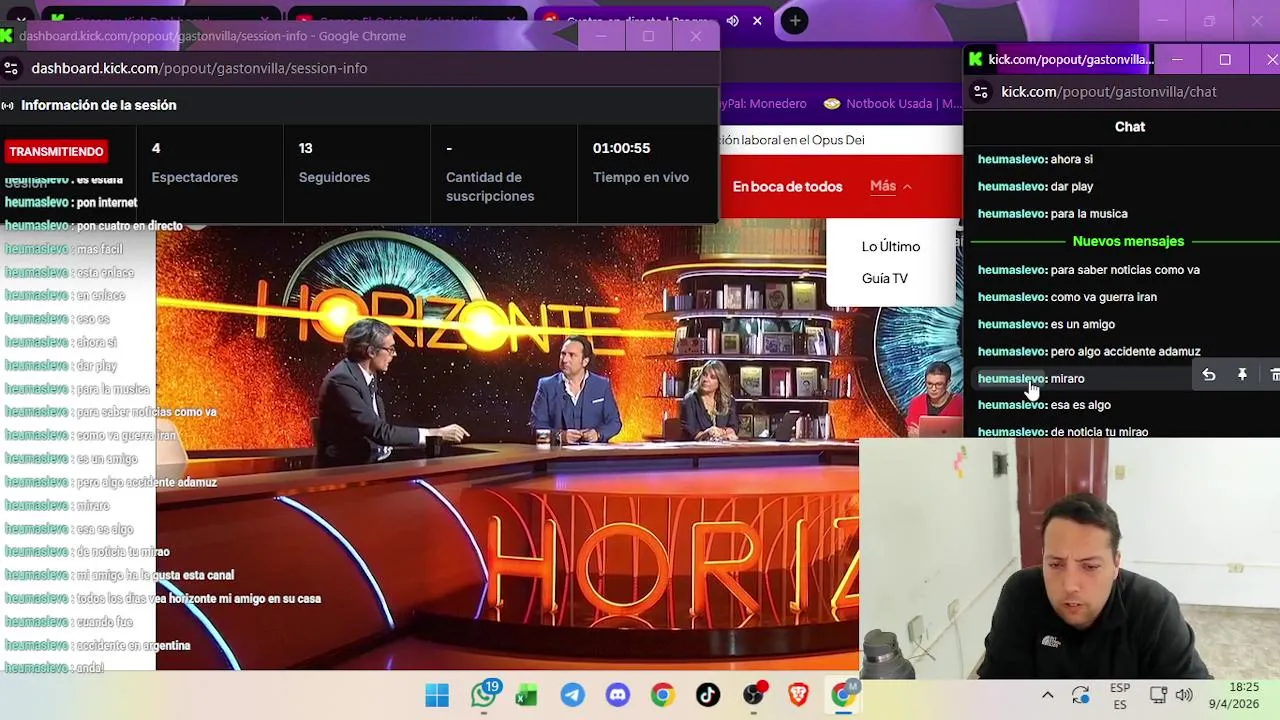This screenshot has height=720, width=1280.
Task: Click the heumaslevo username on 'miraro' message
Action: click(x=1011, y=378)
